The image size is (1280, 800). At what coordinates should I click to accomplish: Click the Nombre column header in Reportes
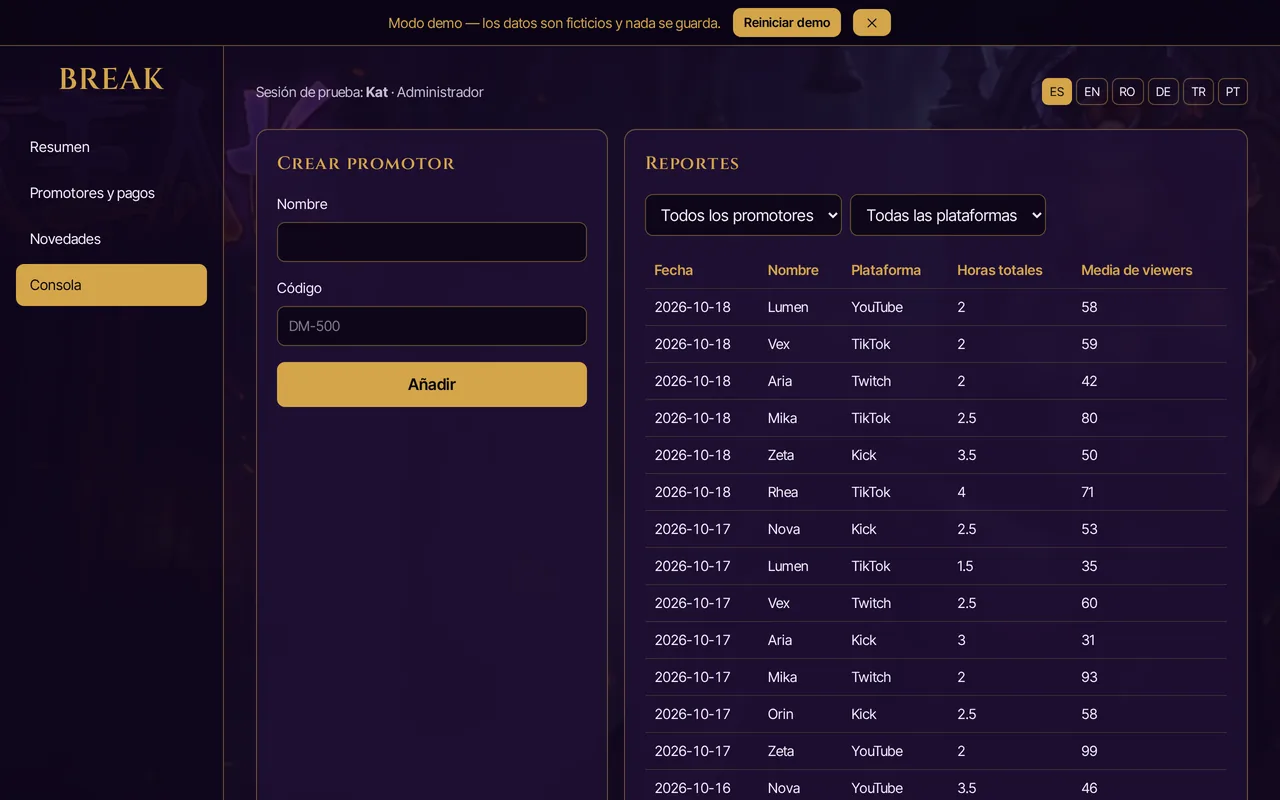[x=793, y=270]
